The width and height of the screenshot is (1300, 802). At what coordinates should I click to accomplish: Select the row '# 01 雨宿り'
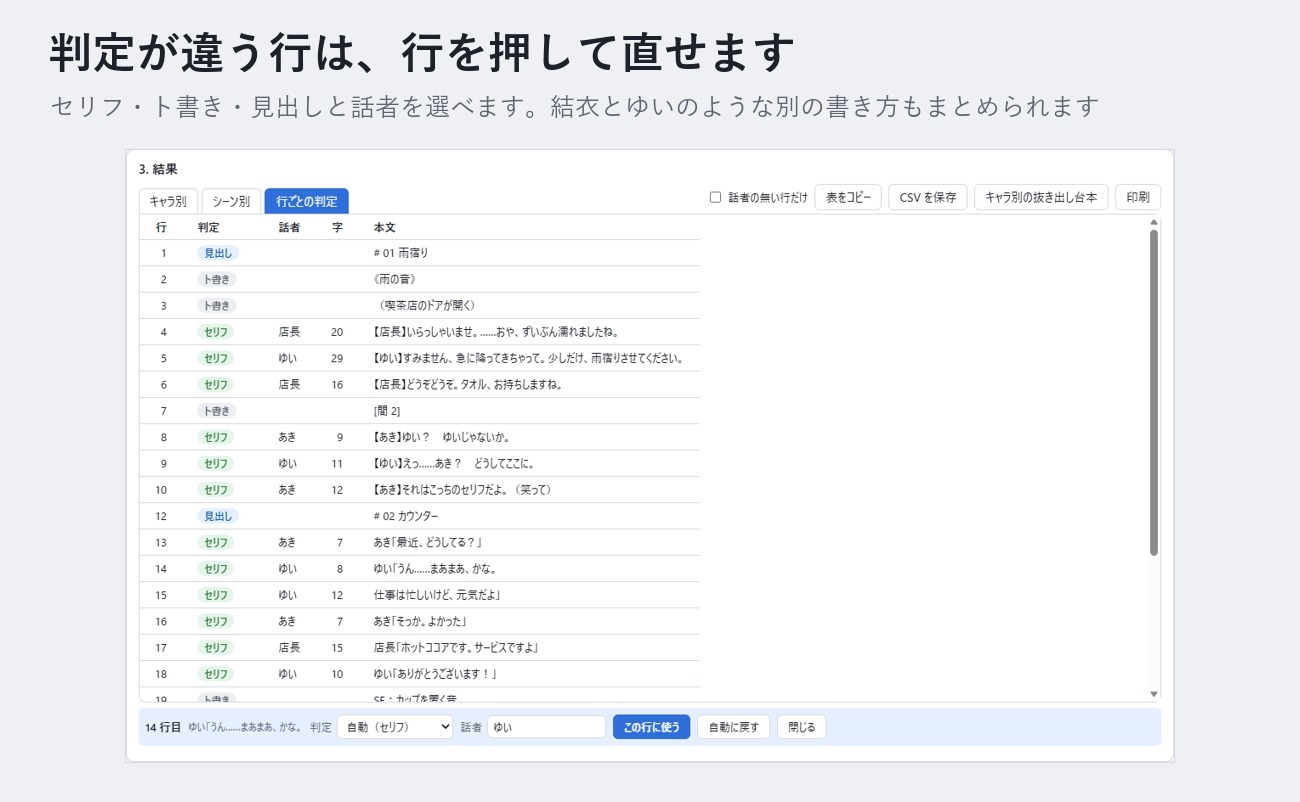(x=419, y=253)
